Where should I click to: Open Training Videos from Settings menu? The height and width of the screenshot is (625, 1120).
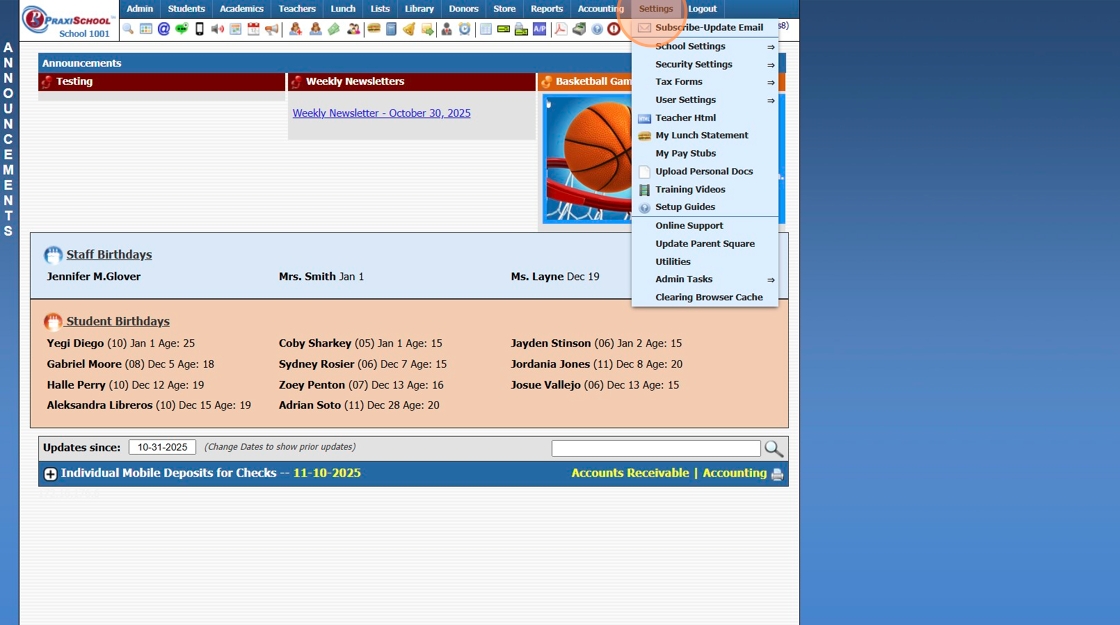point(705,189)
